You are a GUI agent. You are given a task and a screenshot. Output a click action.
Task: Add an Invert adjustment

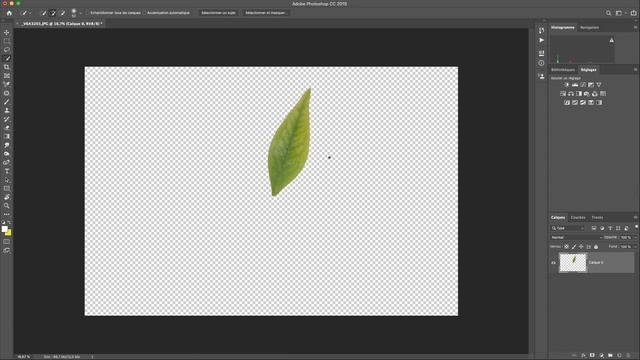567,103
